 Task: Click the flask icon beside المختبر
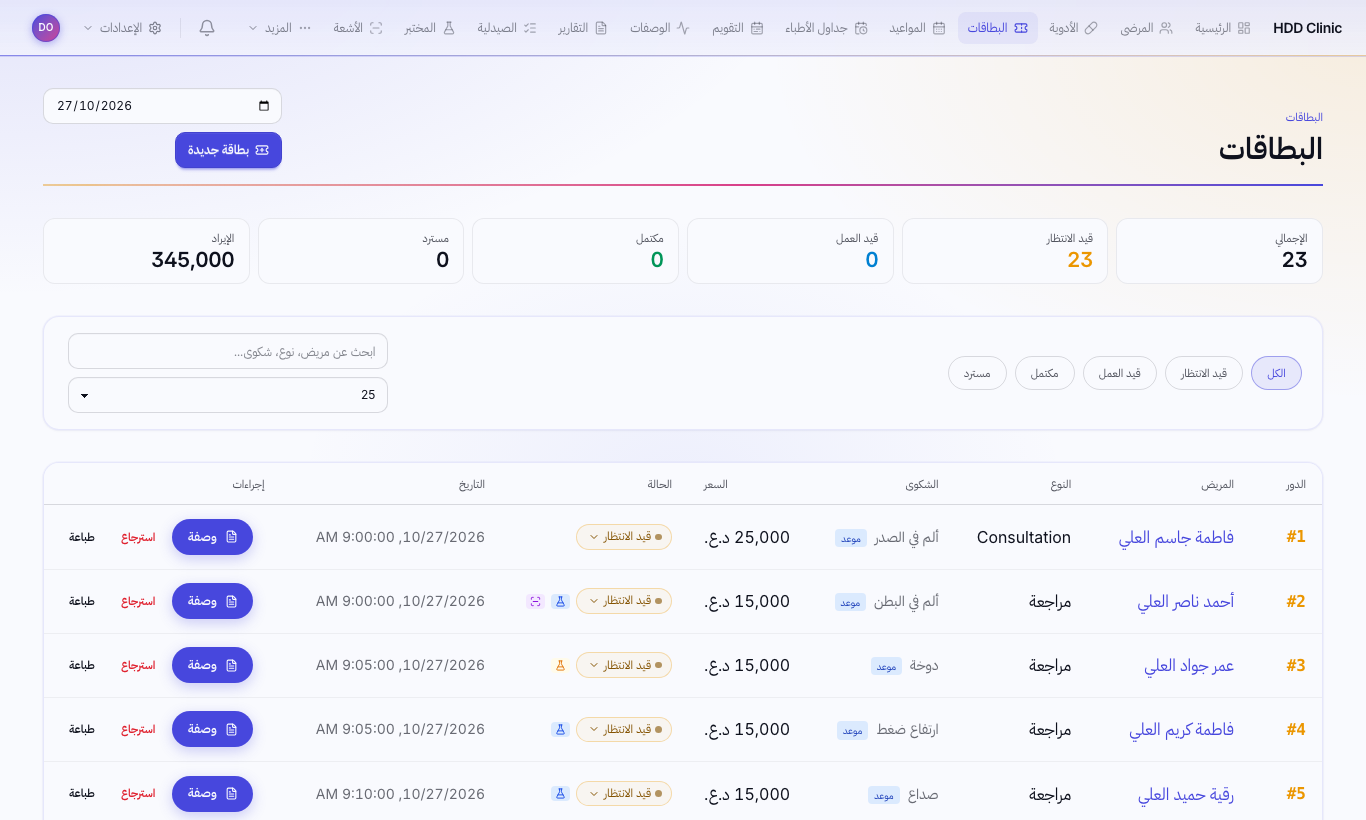pos(449,28)
